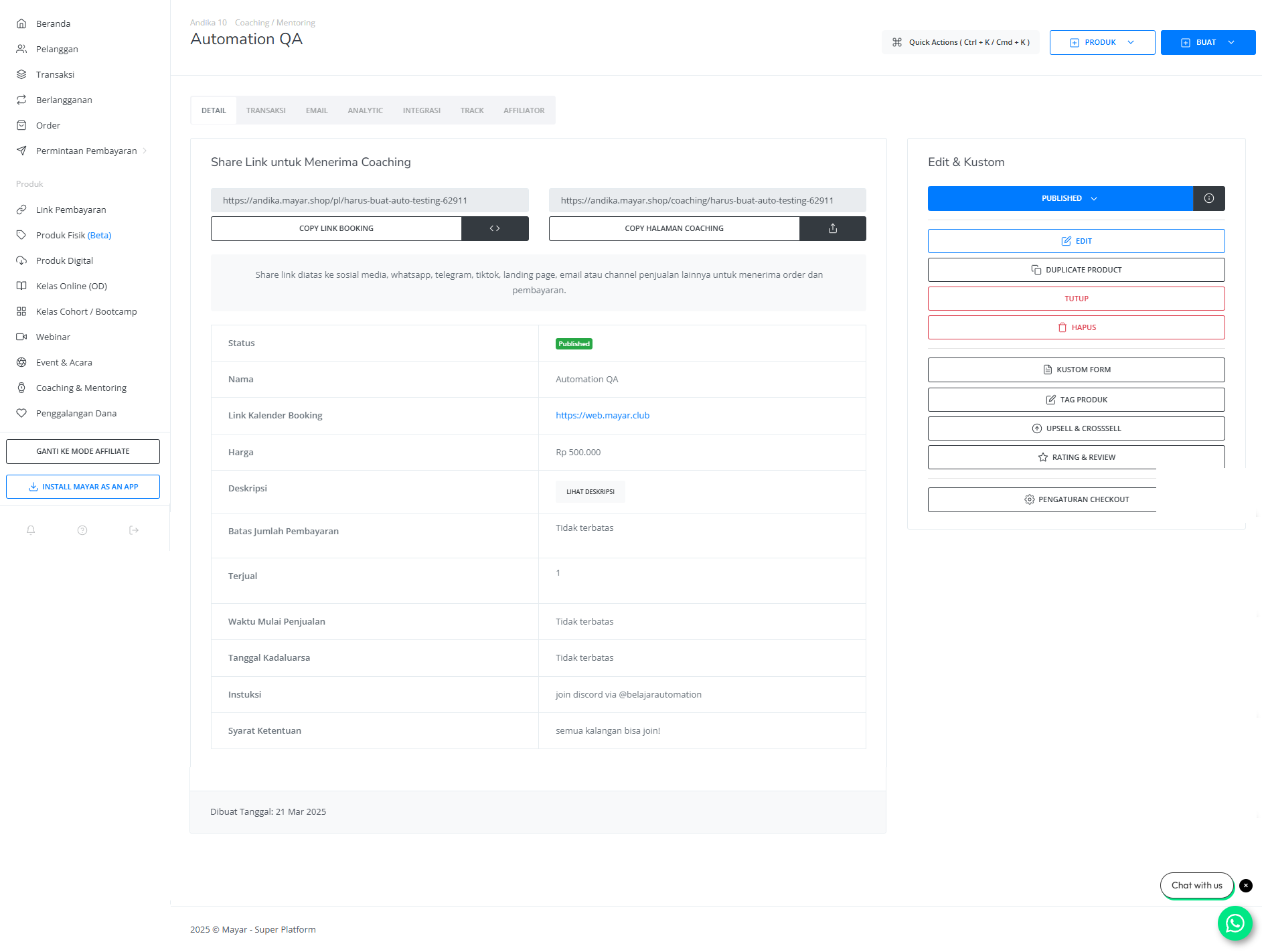
Task: Go to Pelanggan in sidebar
Action: coord(57,49)
